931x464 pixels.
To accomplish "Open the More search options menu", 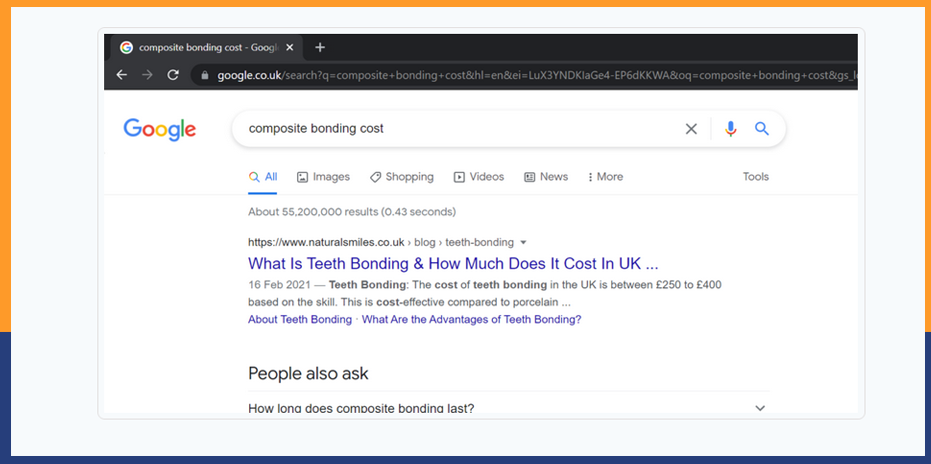I will pos(605,177).
